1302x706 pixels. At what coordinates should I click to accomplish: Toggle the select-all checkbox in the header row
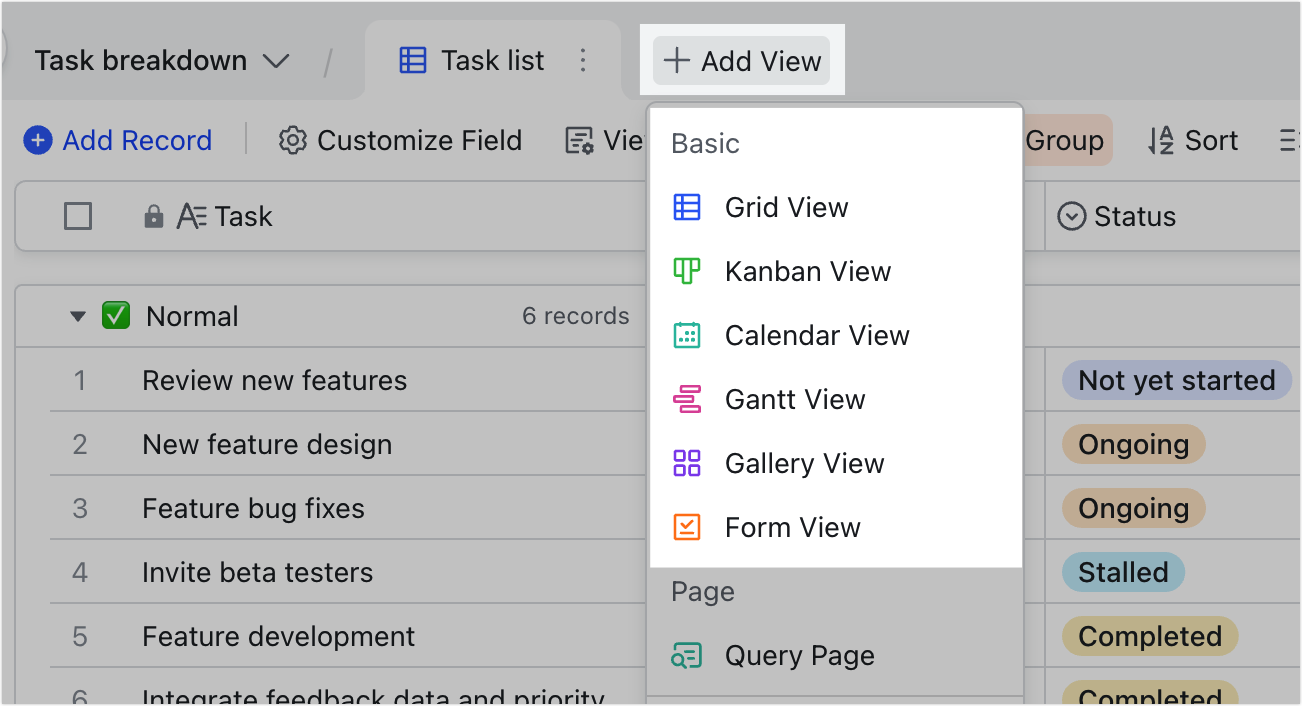click(x=77, y=216)
